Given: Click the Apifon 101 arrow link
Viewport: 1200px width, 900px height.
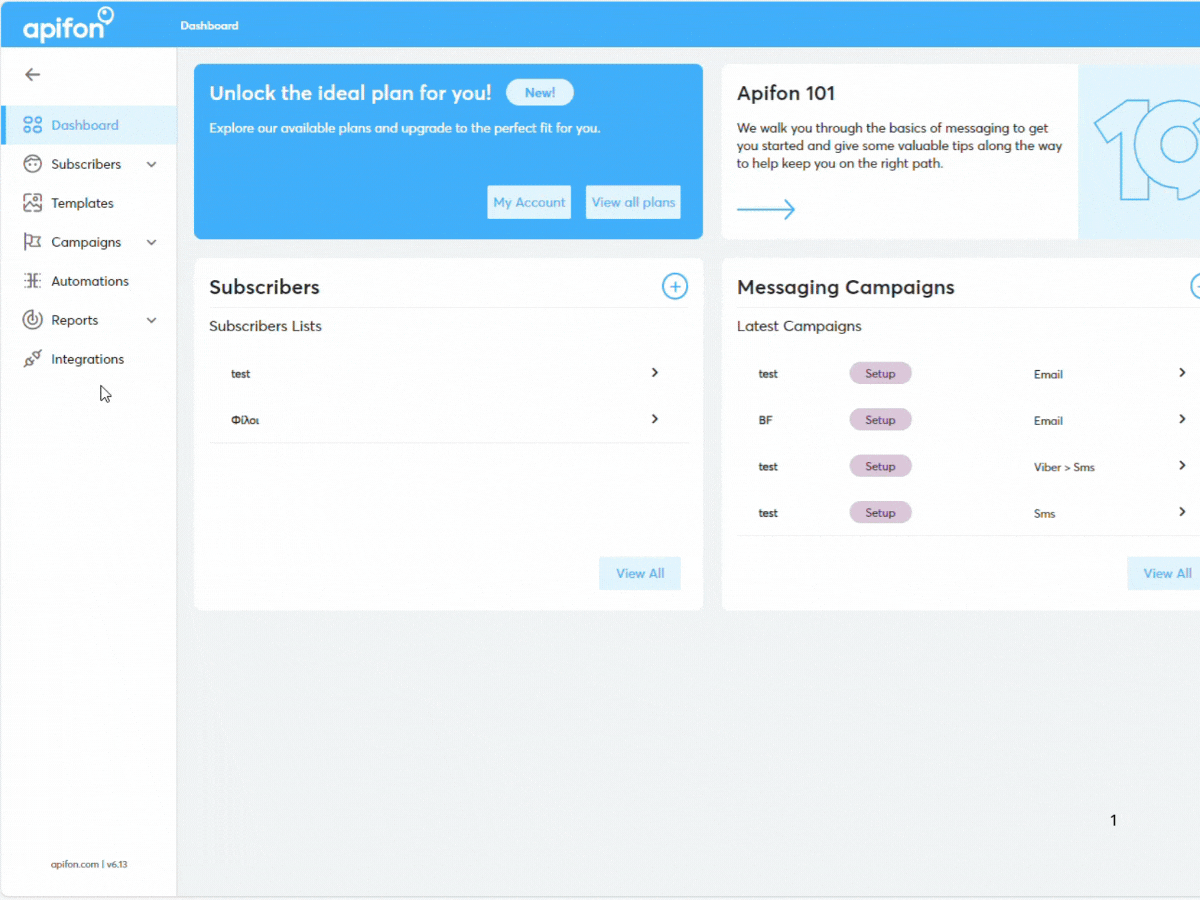Looking at the screenshot, I should pos(766,208).
